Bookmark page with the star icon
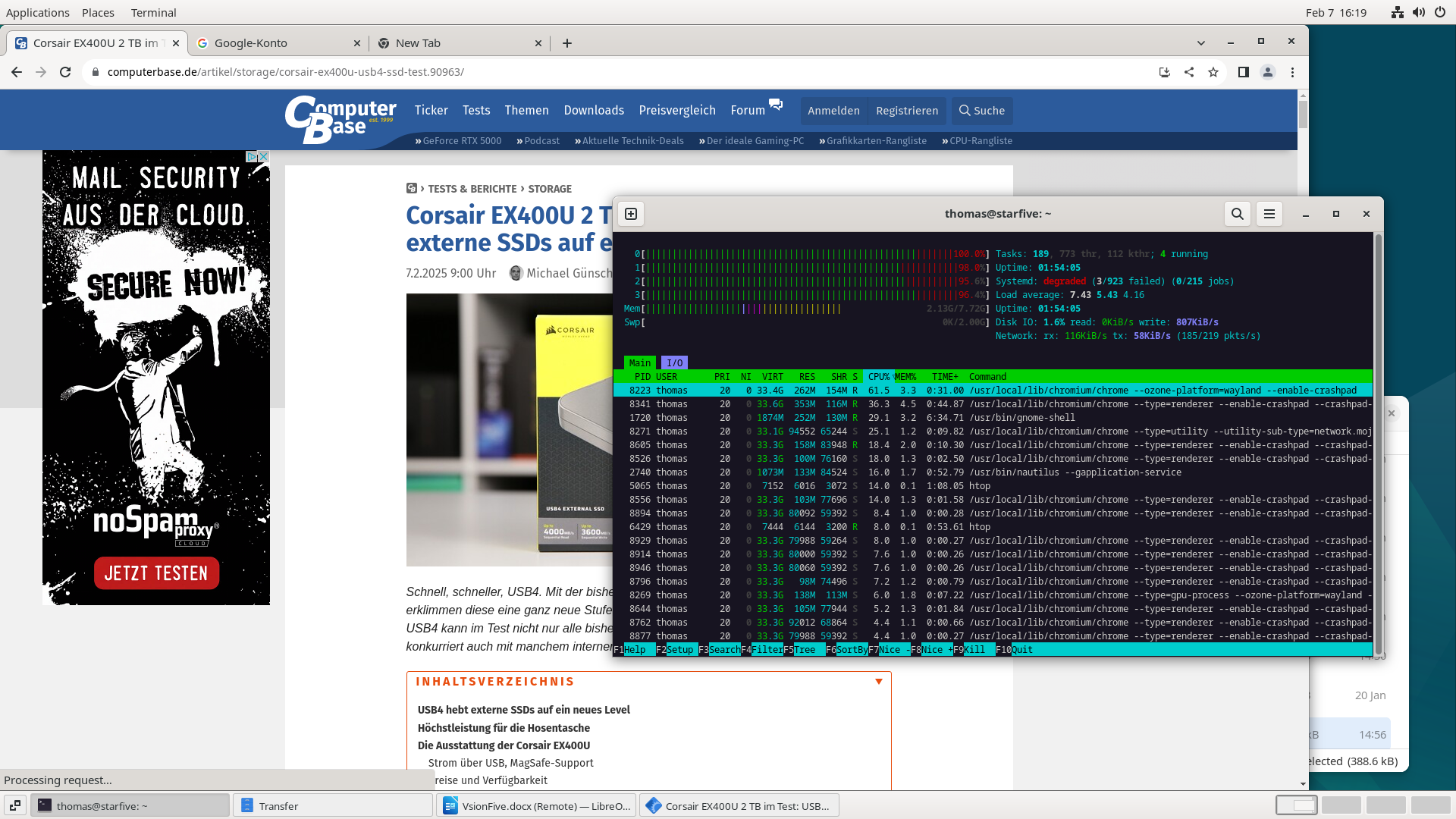This screenshot has height=819, width=1456. (x=1213, y=72)
